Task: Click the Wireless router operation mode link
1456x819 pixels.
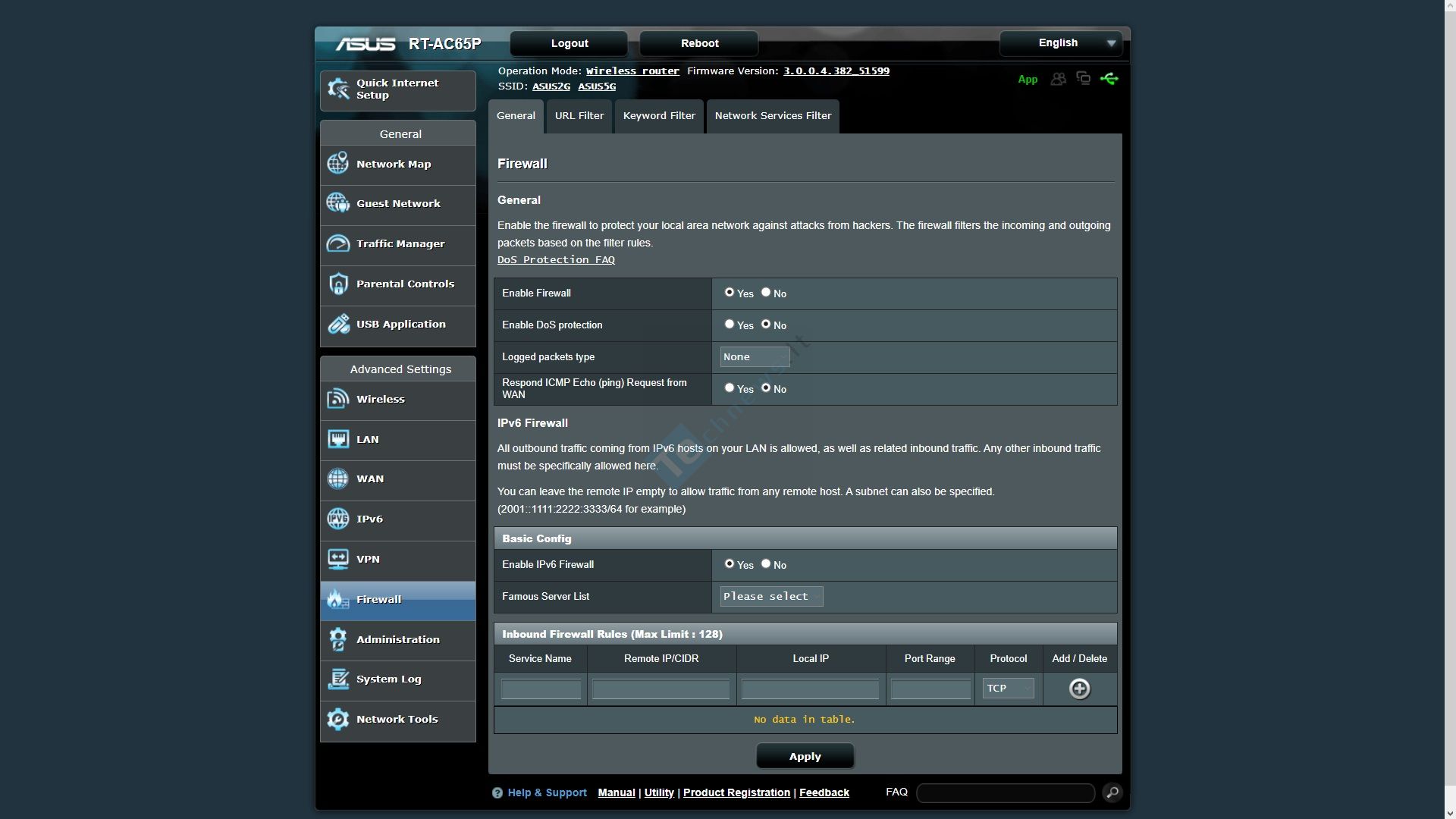Action: pyautogui.click(x=632, y=71)
